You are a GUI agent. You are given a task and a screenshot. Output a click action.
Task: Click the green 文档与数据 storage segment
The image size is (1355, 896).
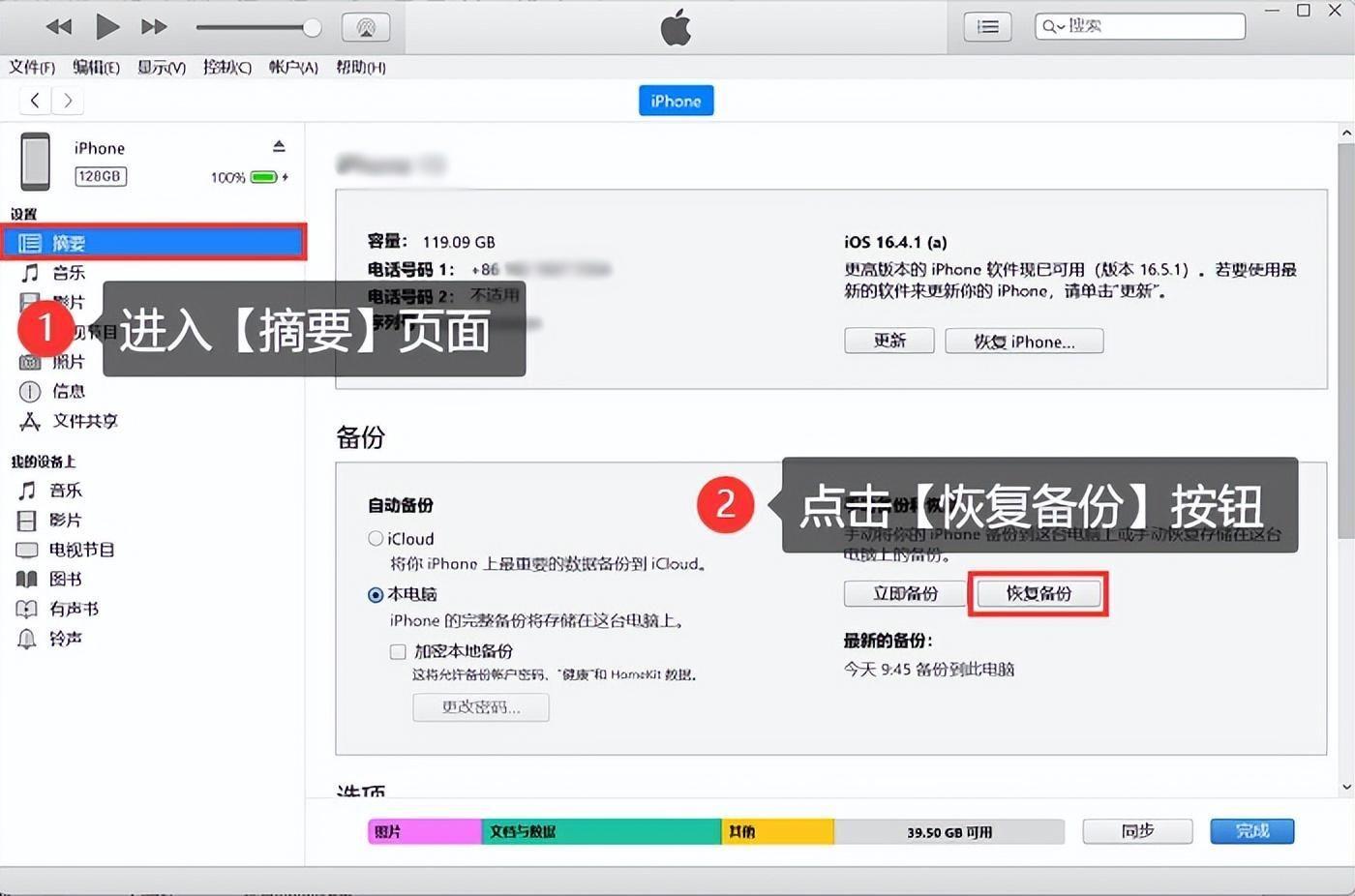point(602,832)
